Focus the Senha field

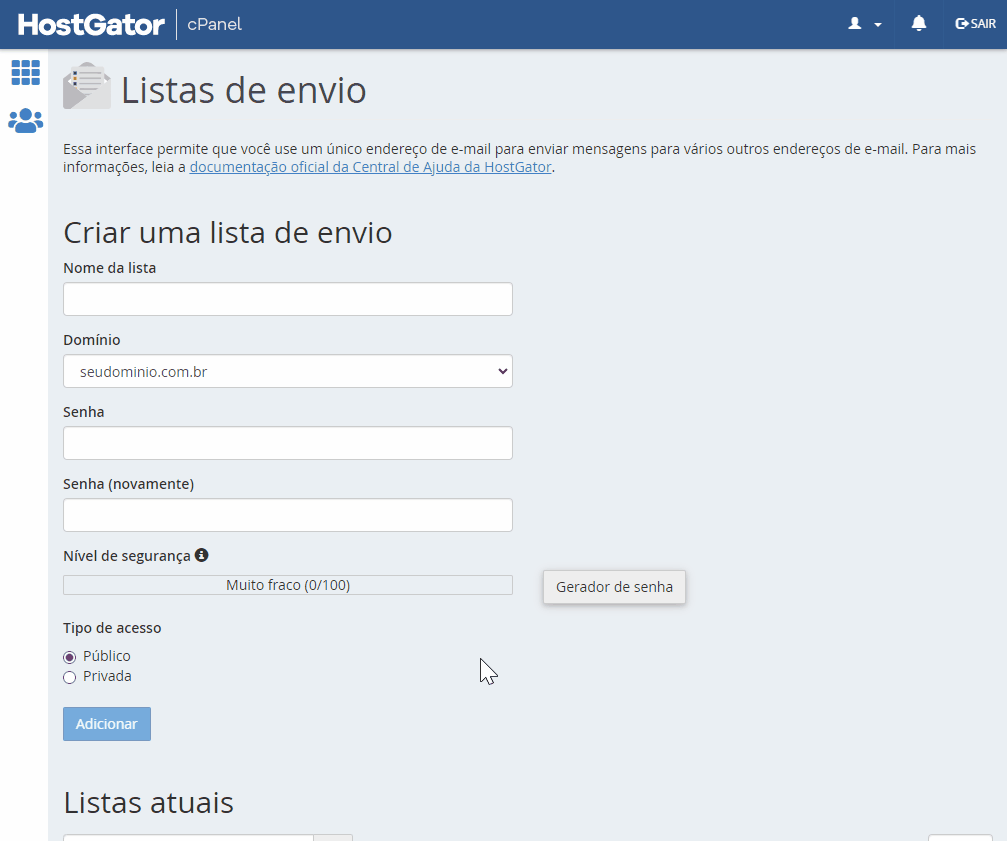(x=288, y=443)
